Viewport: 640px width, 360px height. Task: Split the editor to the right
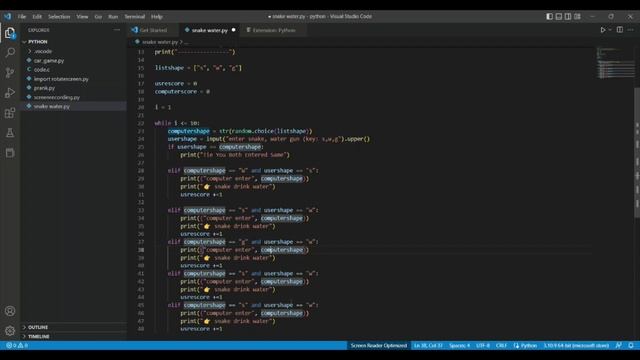click(620, 30)
